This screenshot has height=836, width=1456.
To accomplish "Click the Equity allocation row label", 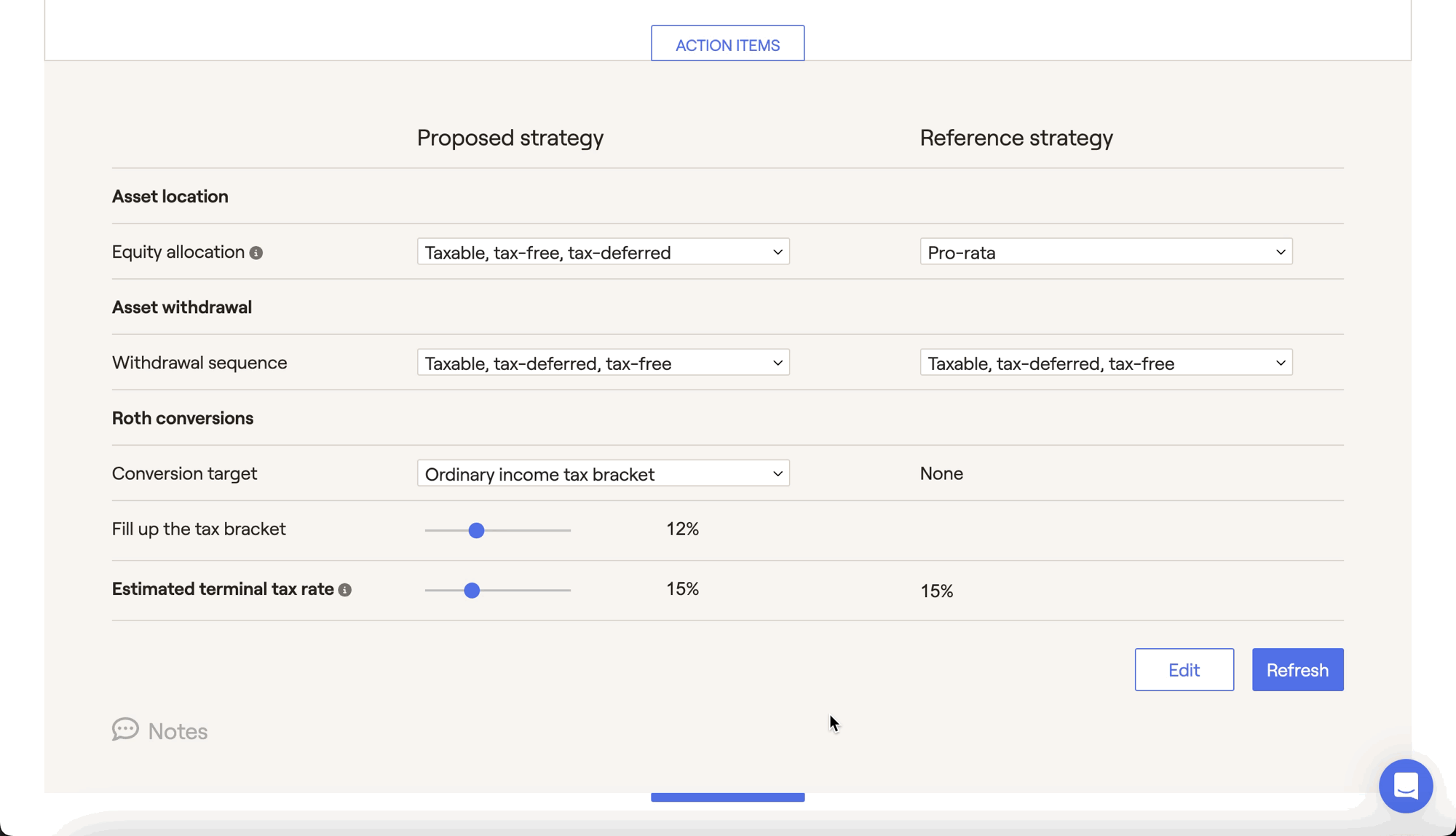I will coord(178,252).
